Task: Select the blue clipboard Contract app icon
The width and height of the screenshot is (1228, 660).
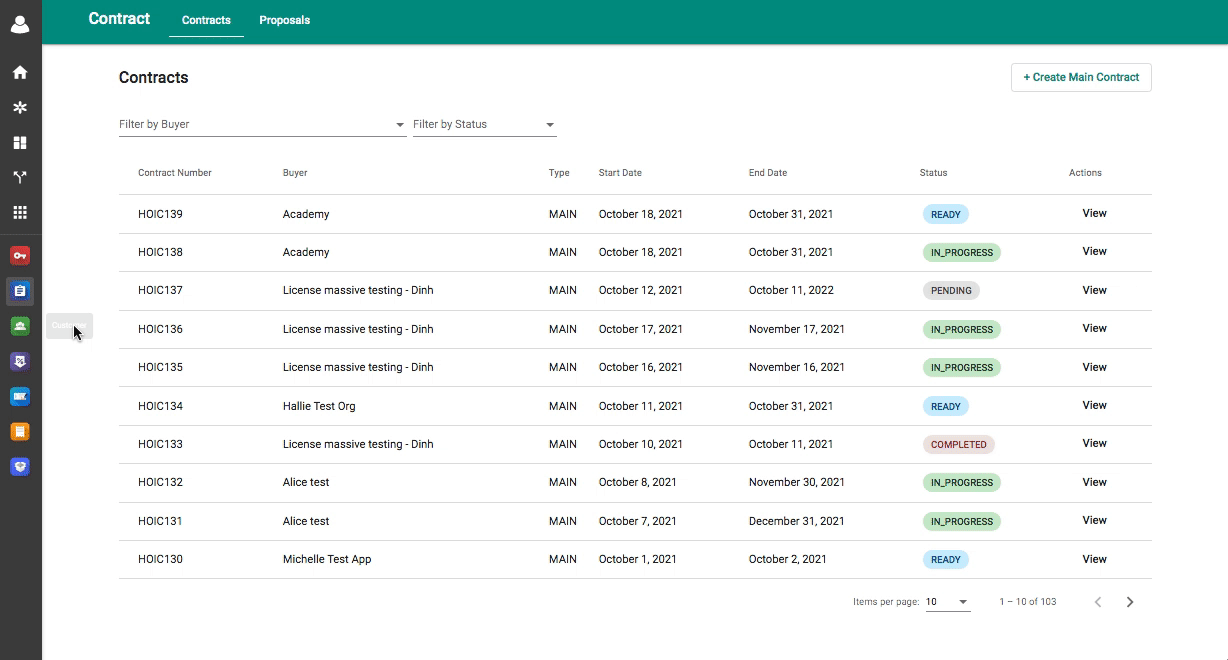Action: [x=20, y=291]
